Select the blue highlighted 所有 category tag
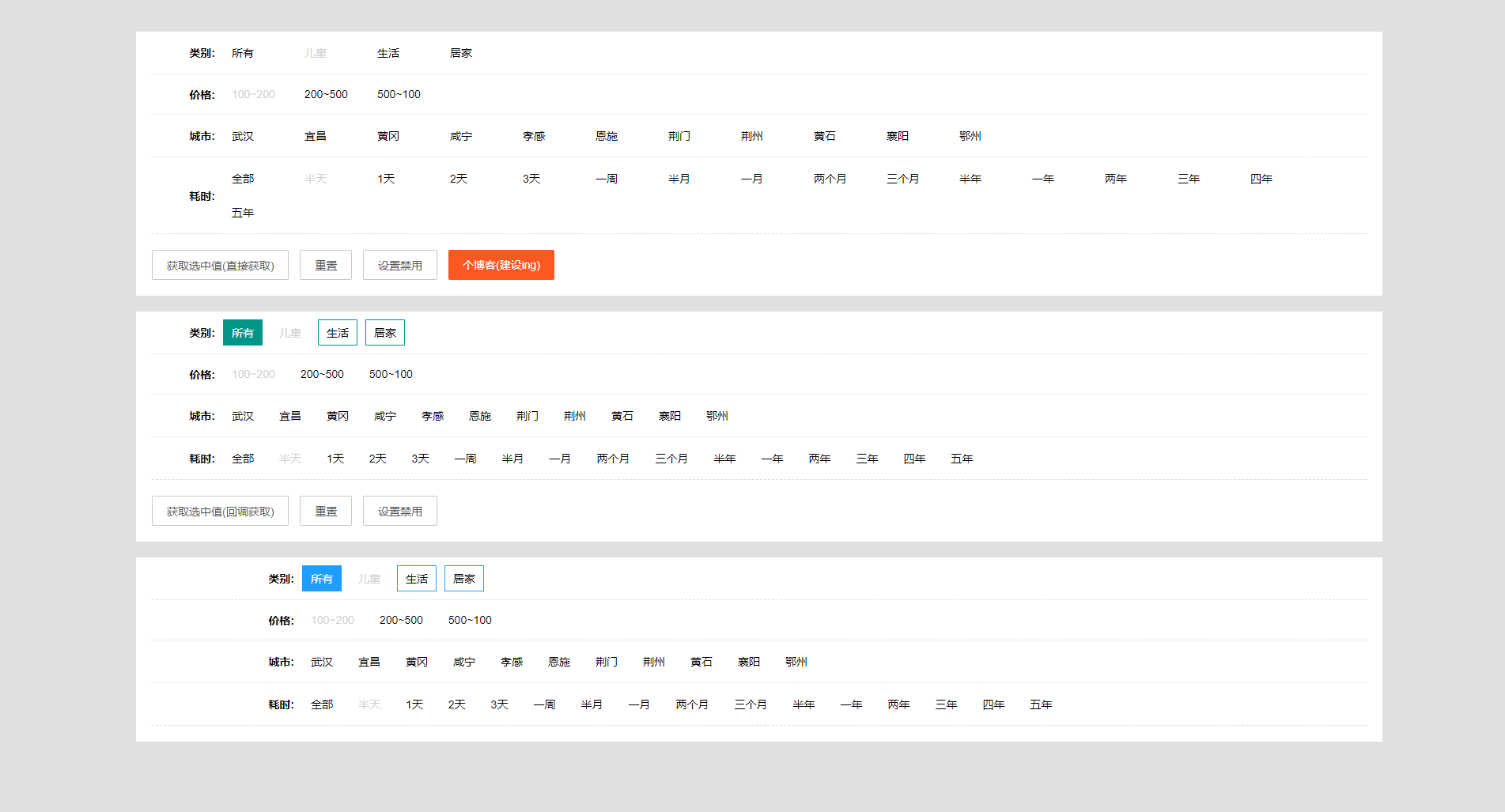 [x=321, y=579]
